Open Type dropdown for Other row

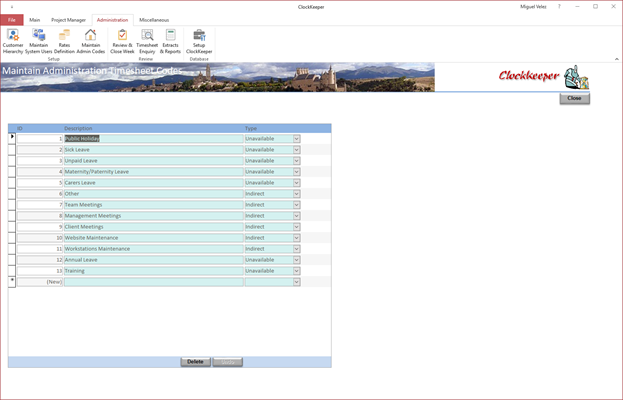point(296,194)
